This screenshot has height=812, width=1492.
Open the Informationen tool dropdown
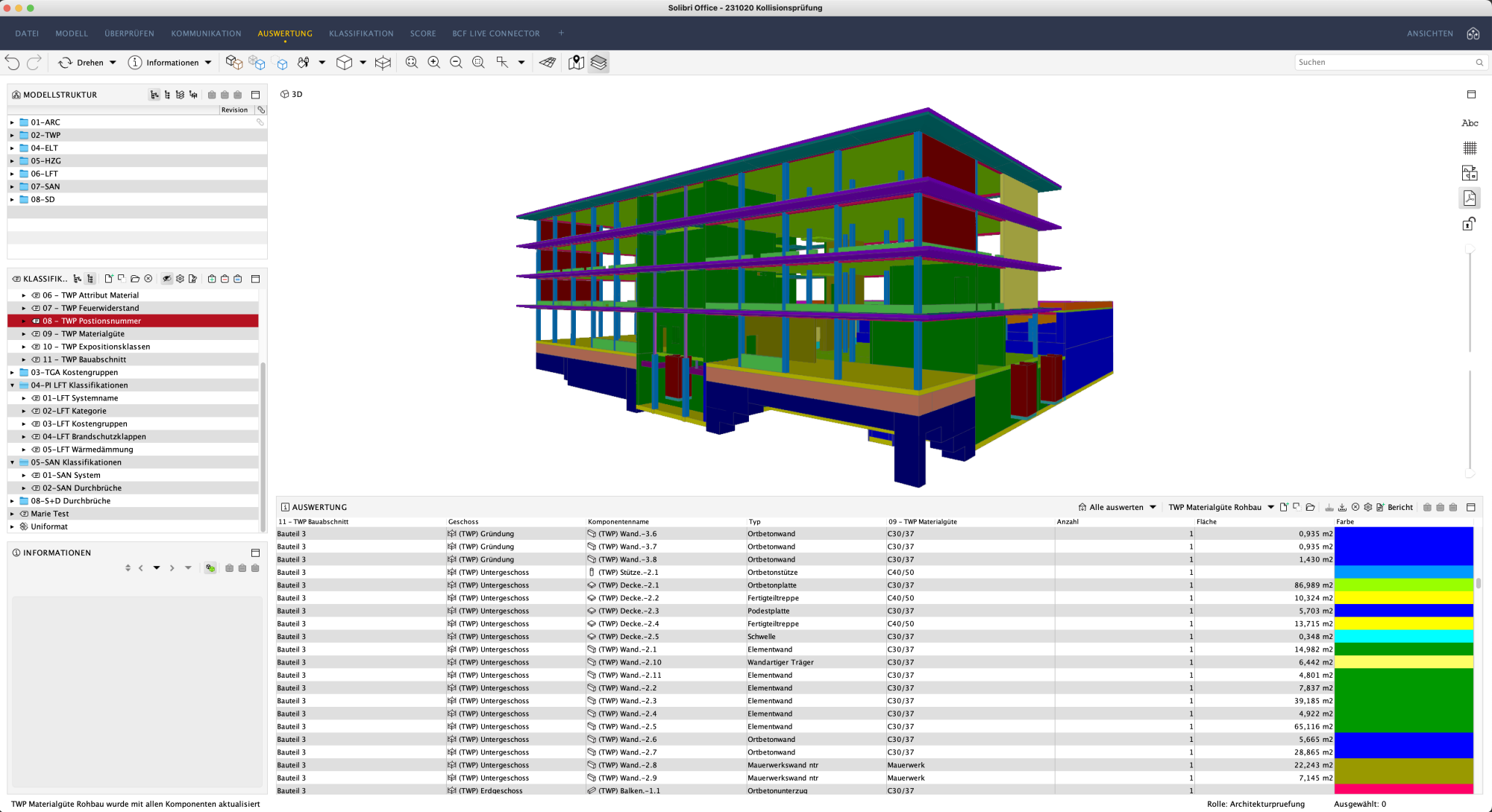(208, 63)
